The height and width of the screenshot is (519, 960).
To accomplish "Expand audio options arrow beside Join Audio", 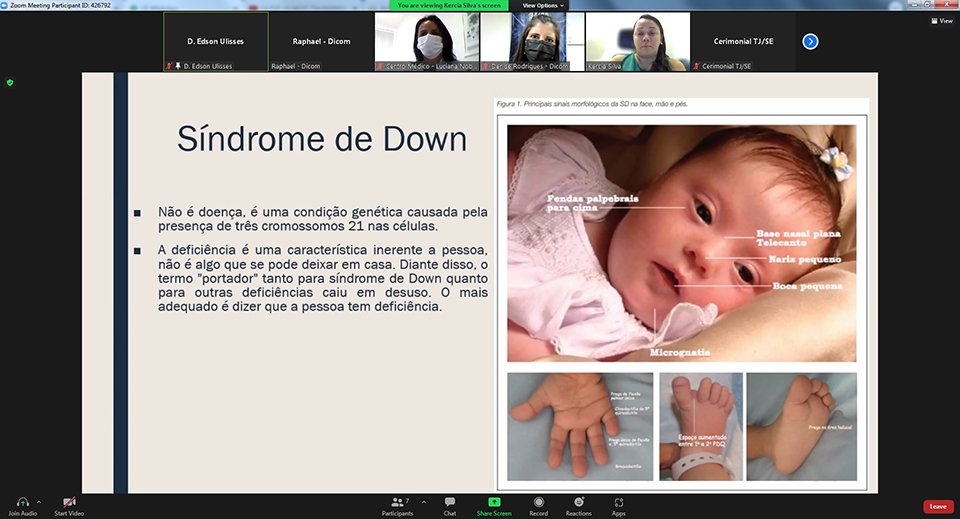I will click(39, 501).
